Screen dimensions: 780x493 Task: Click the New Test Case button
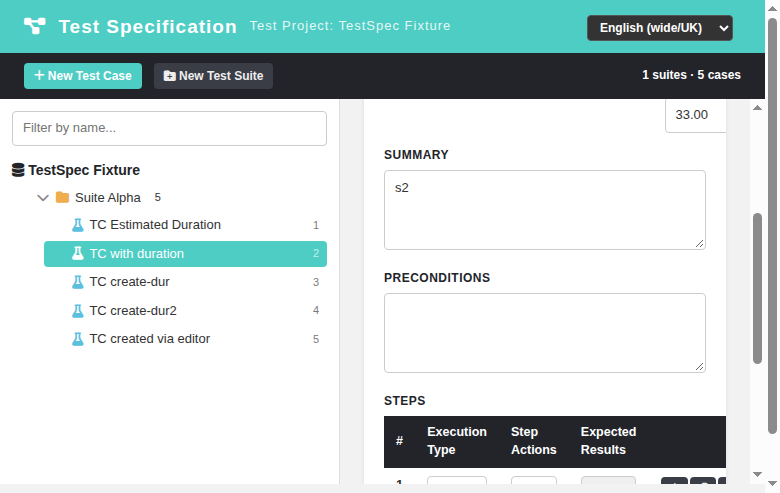(x=83, y=76)
